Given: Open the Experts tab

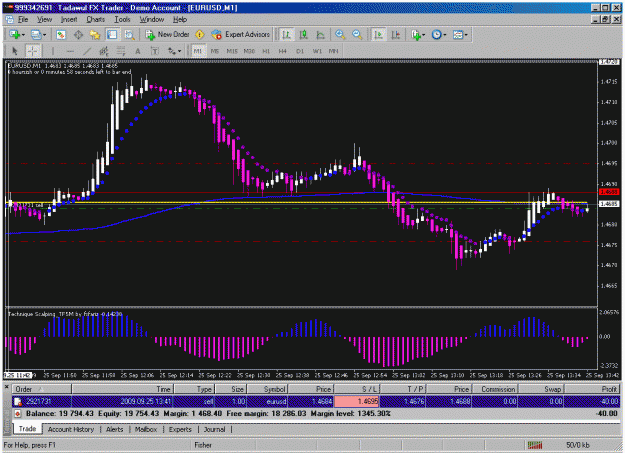Looking at the screenshot, I should 180,429.
